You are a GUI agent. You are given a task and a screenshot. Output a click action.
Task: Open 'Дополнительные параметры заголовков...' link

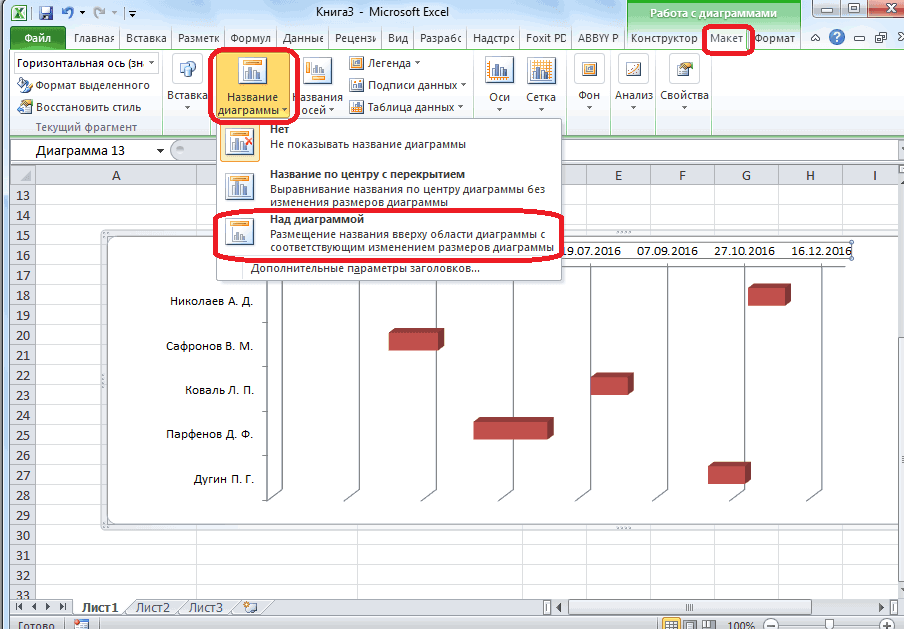[365, 268]
